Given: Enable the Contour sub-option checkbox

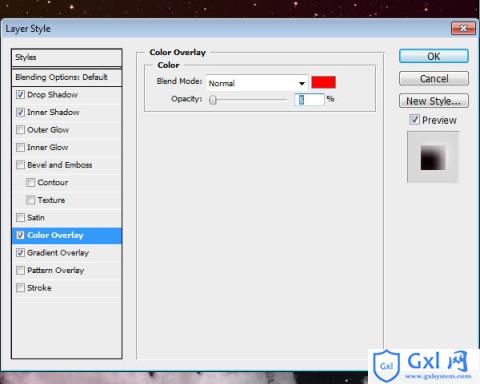Looking at the screenshot, I should click(x=30, y=182).
